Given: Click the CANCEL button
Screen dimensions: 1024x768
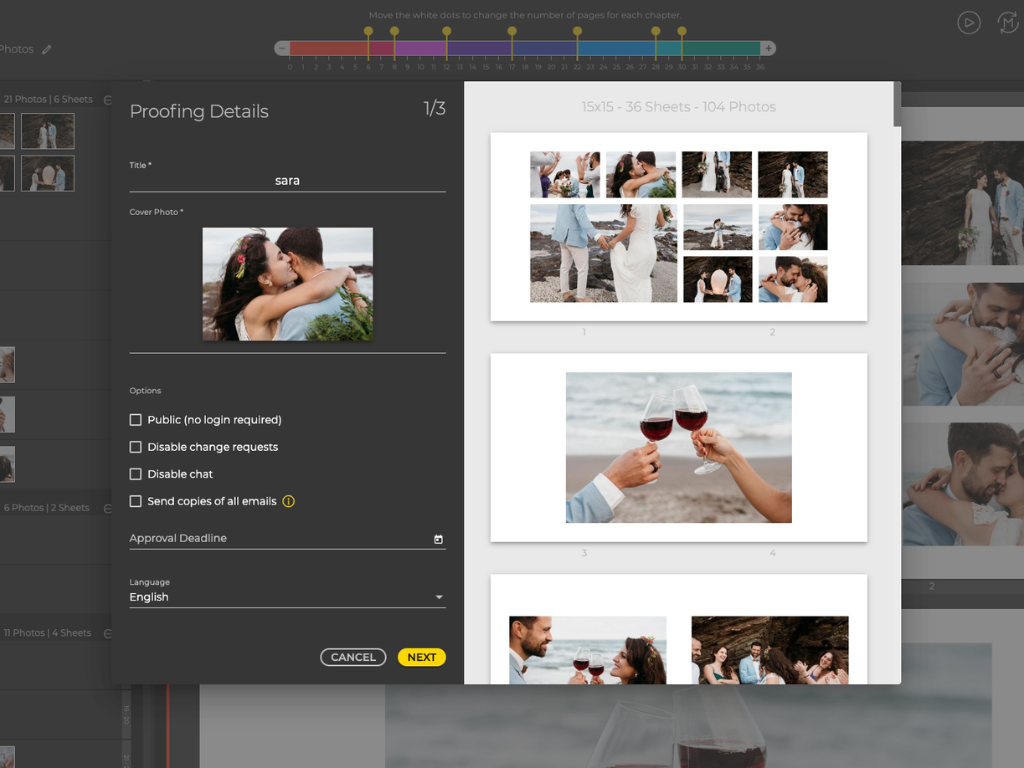Looking at the screenshot, I should [x=353, y=657].
